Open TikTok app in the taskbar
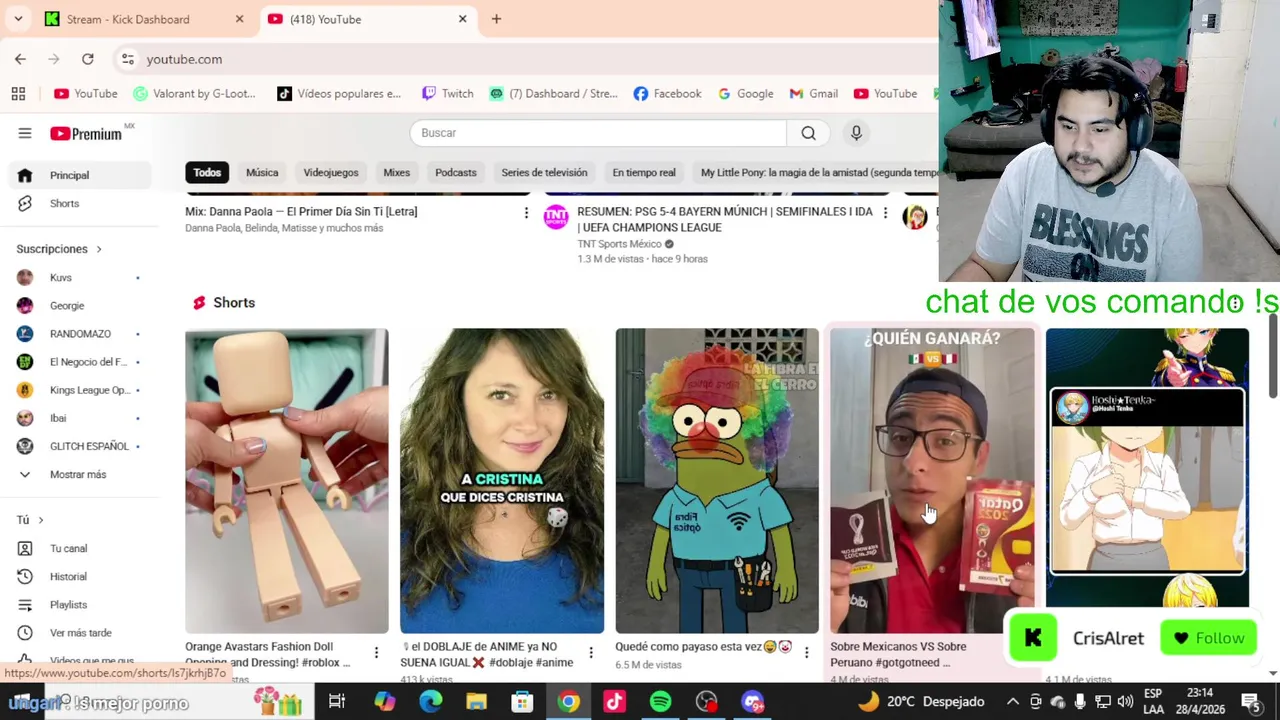Screen dimensions: 1280x720 click(x=614, y=702)
